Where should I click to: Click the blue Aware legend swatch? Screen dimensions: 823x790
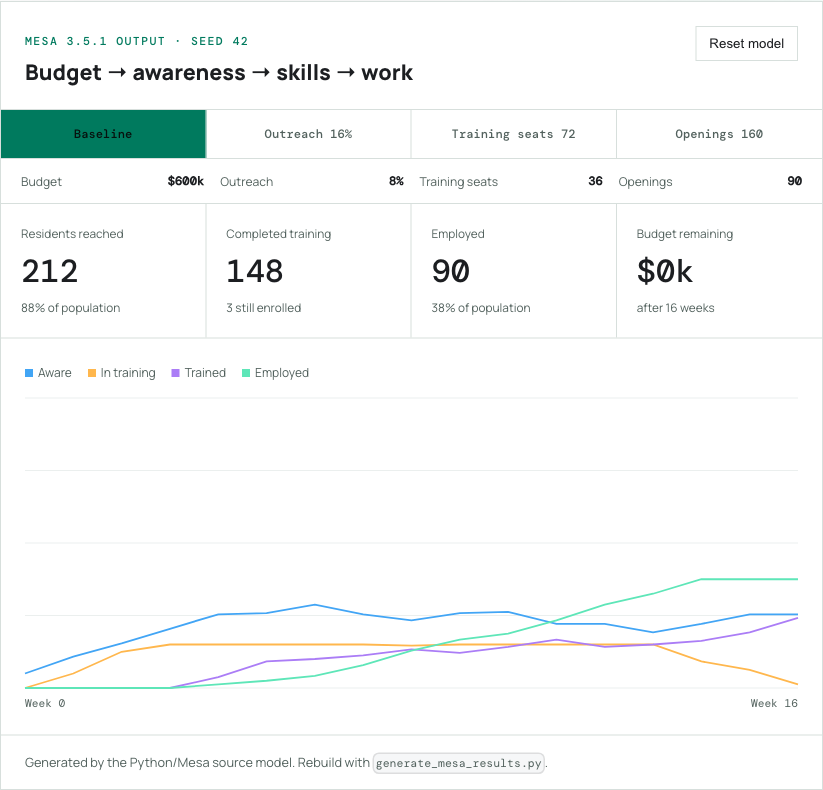click(x=29, y=373)
